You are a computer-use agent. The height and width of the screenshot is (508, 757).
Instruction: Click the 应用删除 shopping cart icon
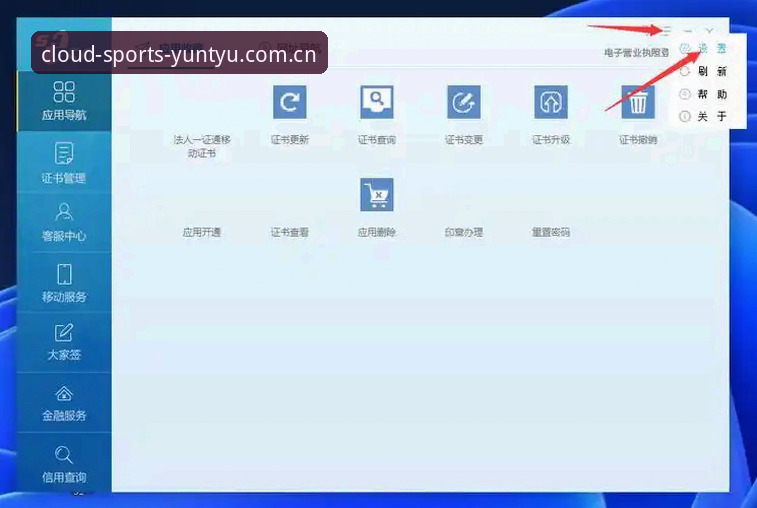(x=377, y=195)
